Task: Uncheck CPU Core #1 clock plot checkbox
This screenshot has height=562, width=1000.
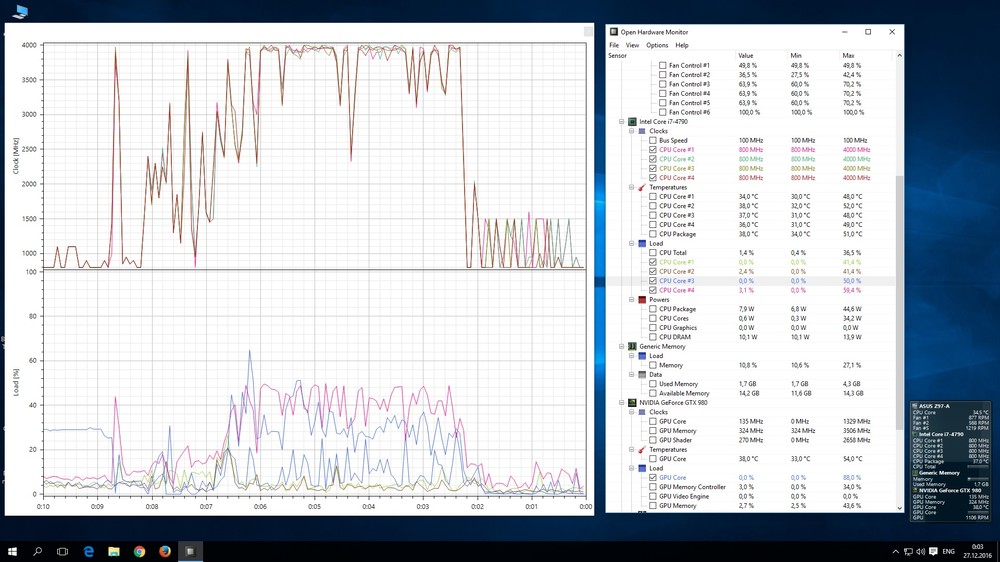Action: (x=653, y=150)
